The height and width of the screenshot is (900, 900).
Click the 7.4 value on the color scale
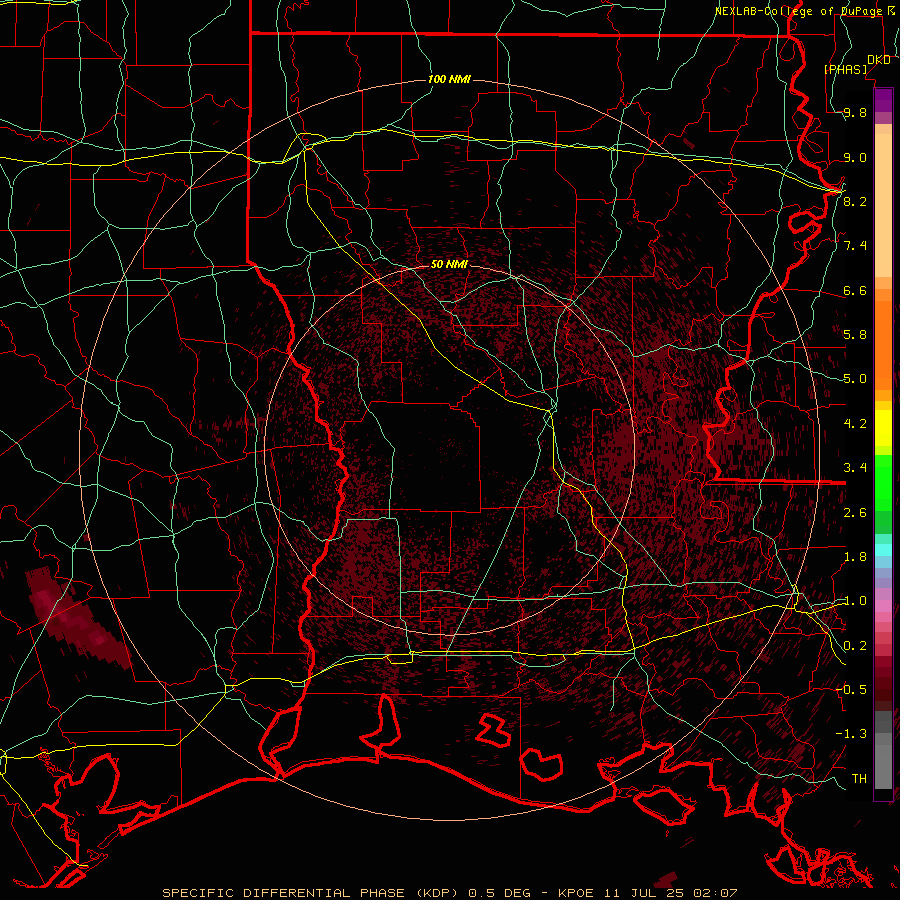[855, 246]
